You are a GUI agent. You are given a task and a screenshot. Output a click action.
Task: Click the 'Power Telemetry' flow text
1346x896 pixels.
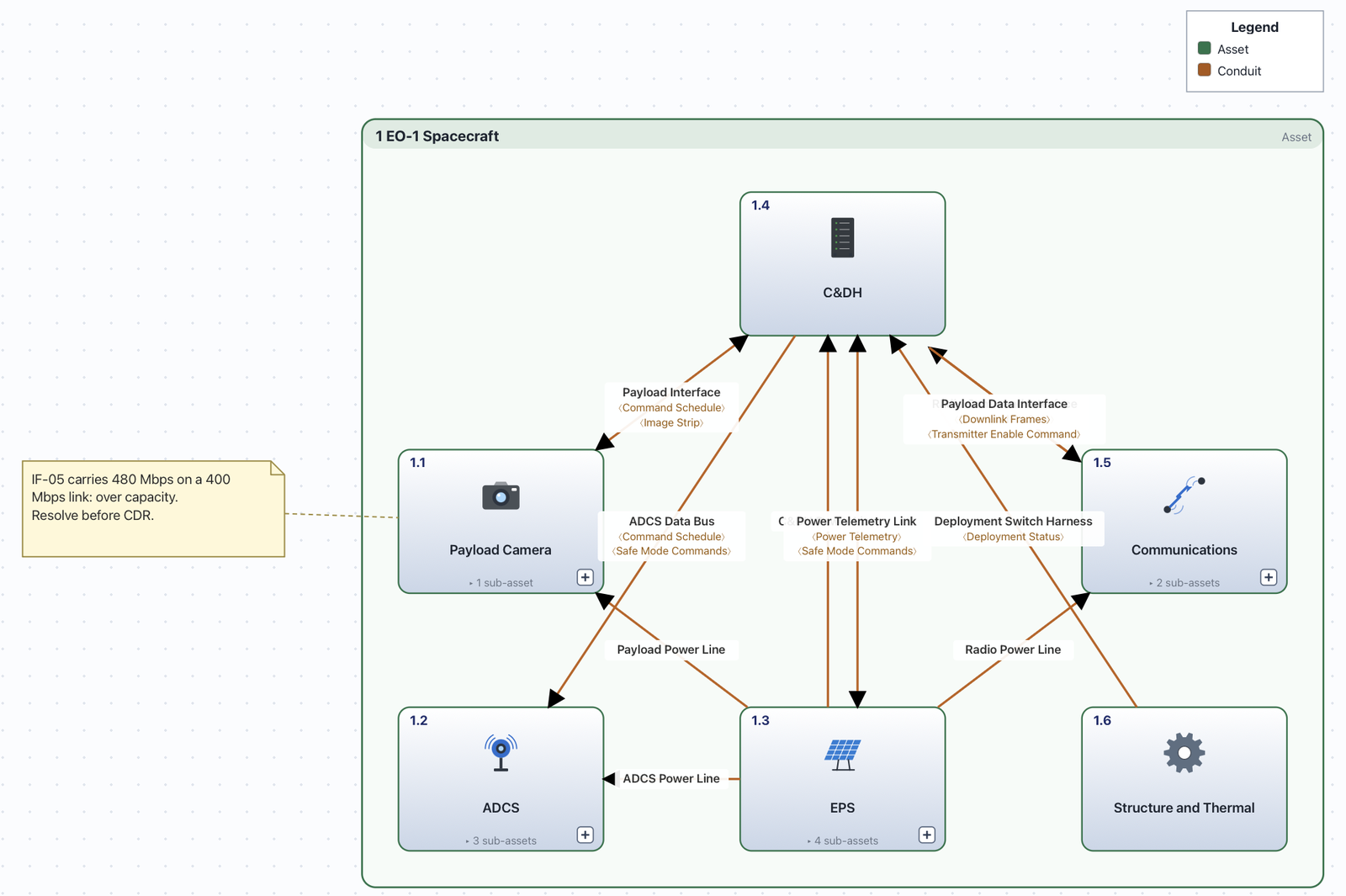[856, 537]
